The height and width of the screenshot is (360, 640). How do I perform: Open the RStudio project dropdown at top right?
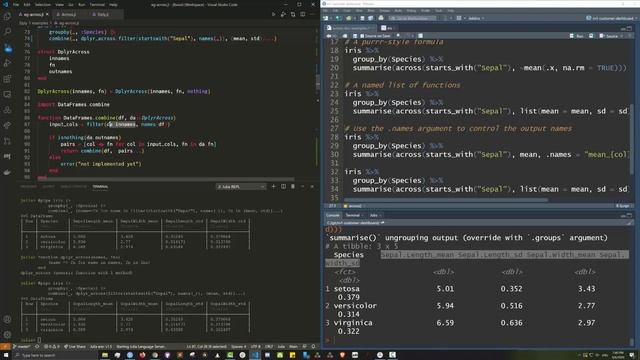tap(611, 18)
